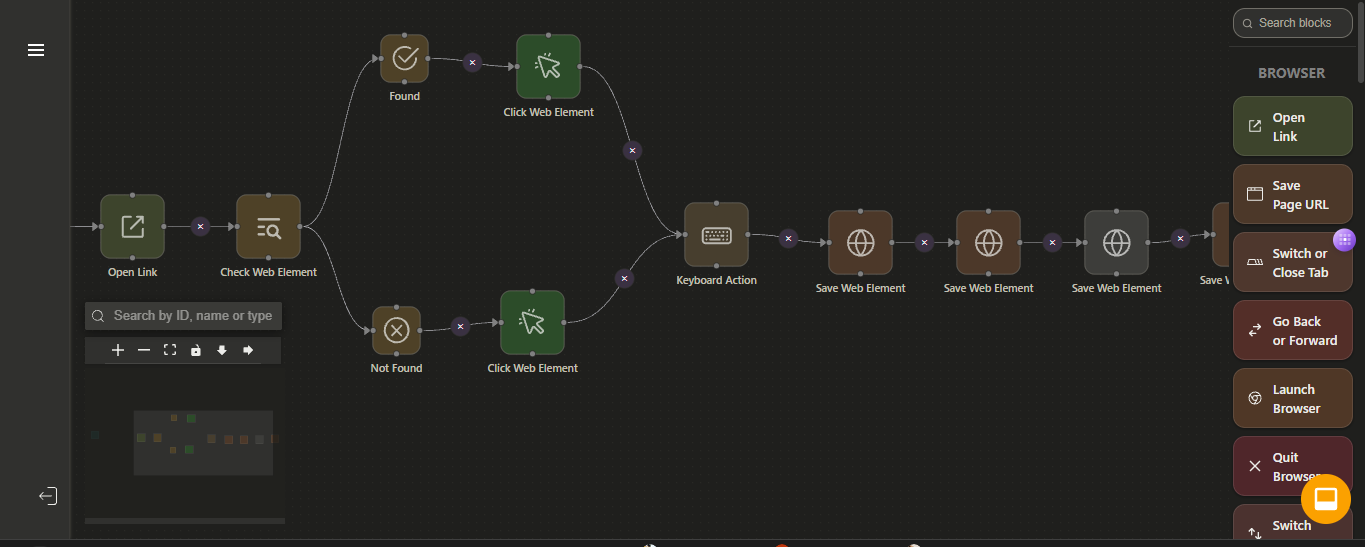Delete edge after the grey Save Web Element node

[1181, 238]
